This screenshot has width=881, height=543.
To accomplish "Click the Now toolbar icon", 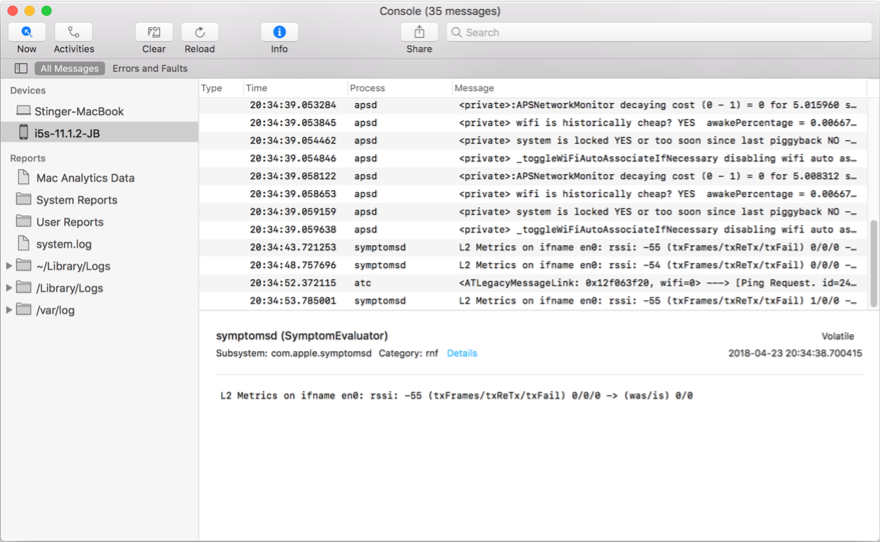I will click(26, 32).
